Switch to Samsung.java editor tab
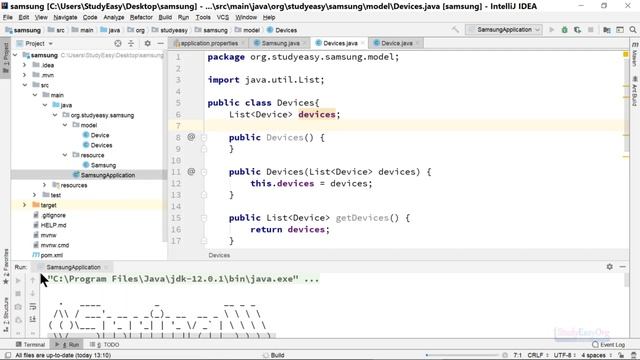Viewport: 640px width, 360px height. 280,43
